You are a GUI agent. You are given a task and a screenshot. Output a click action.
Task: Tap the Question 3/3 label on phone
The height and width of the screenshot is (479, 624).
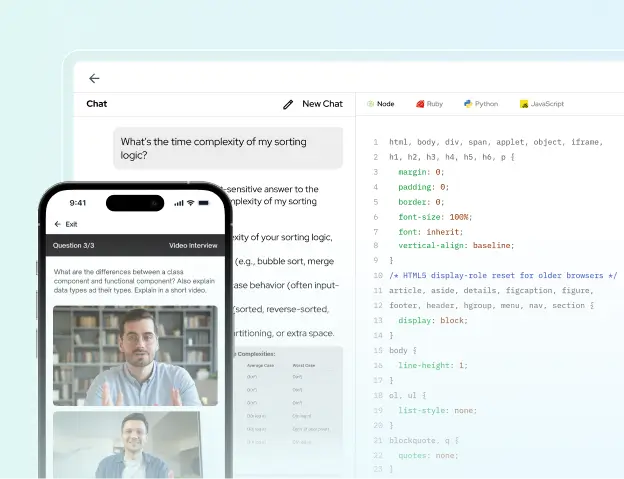tap(74, 245)
